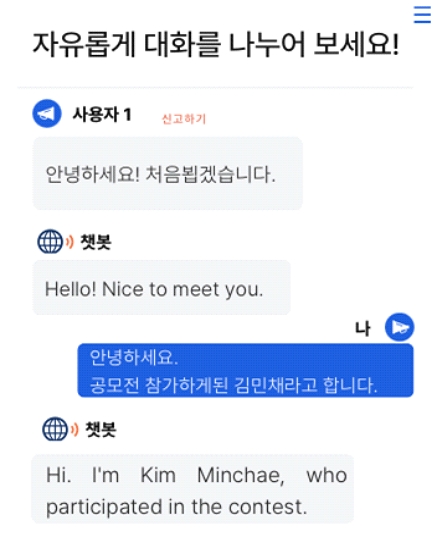437x537 pixels.
Task: Select the blue 김민채 message bubble
Action: pos(245,371)
